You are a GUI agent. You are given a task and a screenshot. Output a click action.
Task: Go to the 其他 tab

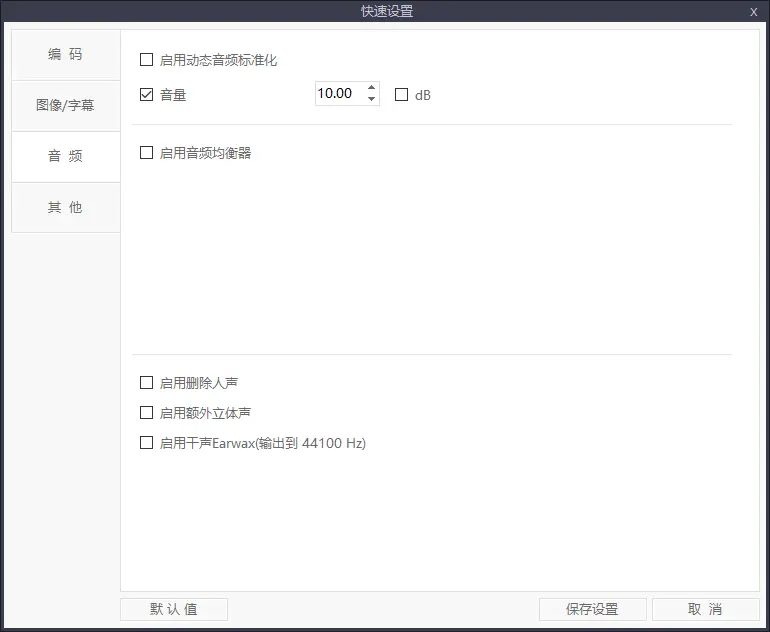pos(65,207)
